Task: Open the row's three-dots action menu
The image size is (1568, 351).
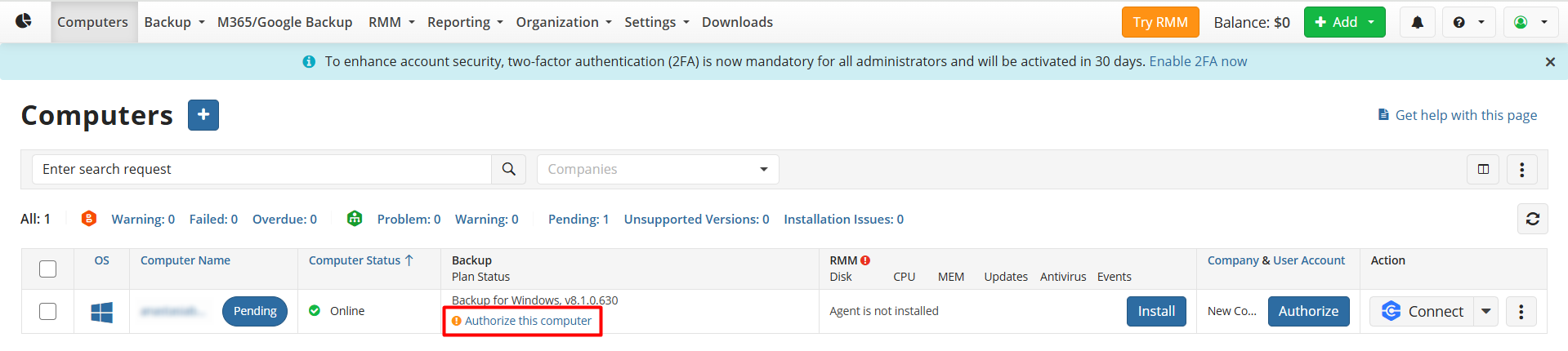Action: click(1521, 311)
